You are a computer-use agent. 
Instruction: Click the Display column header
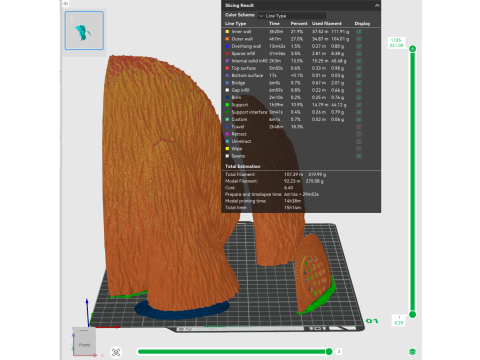point(362,24)
